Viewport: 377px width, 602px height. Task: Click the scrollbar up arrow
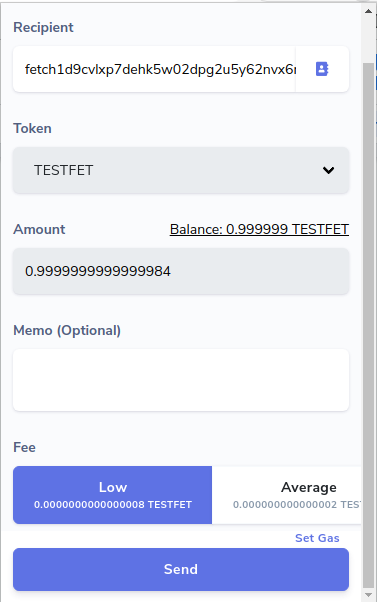point(369,11)
